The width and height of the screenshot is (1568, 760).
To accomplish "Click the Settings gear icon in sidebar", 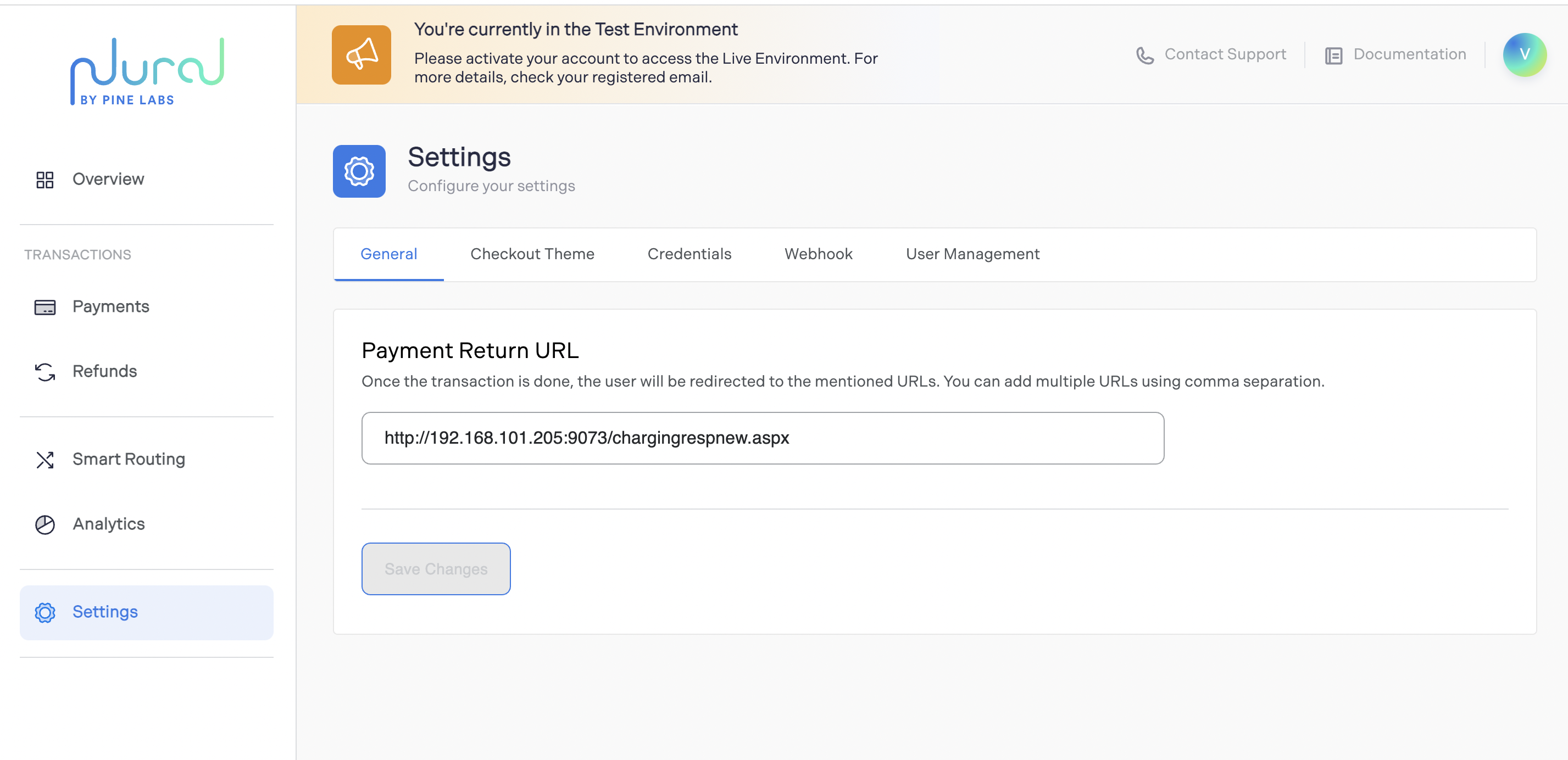I will pos(45,612).
